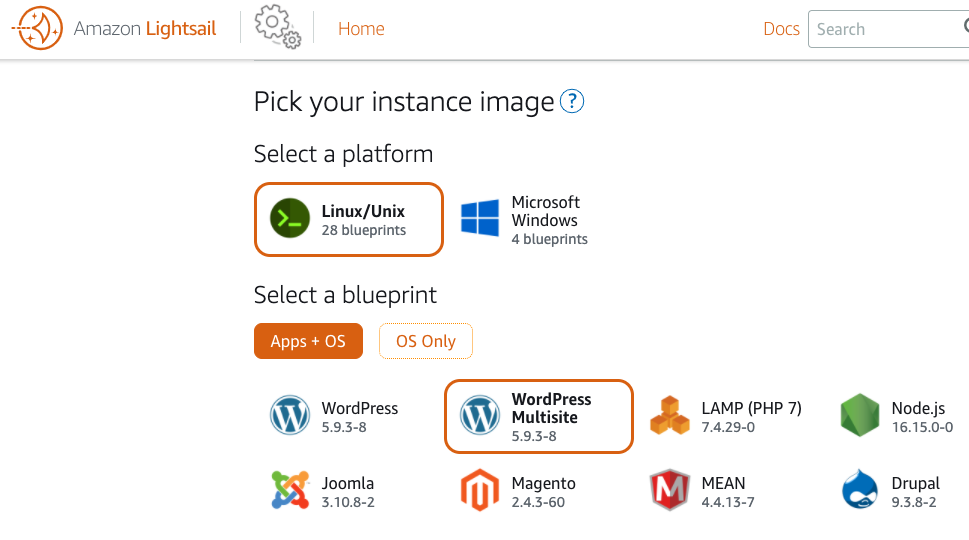Choose the Node.js blueprint name

point(918,408)
